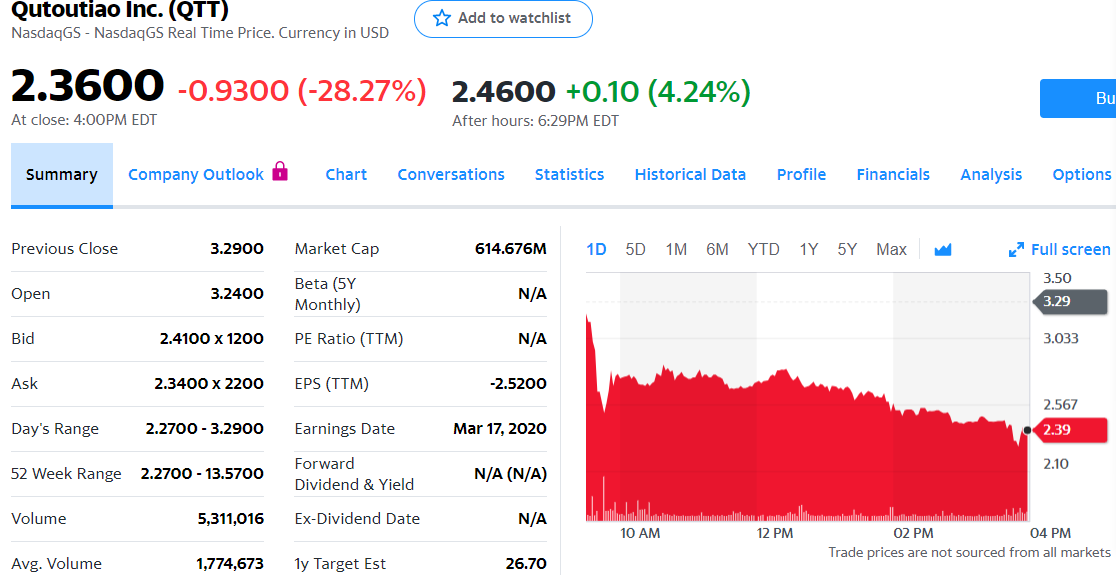The height and width of the screenshot is (575, 1116).
Task: Click the Full screen expand arrows icon
Action: pyautogui.click(x=1016, y=250)
